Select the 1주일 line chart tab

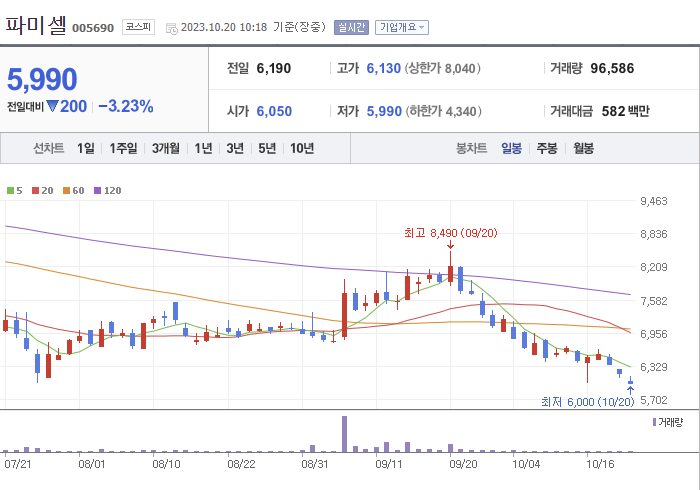123,148
